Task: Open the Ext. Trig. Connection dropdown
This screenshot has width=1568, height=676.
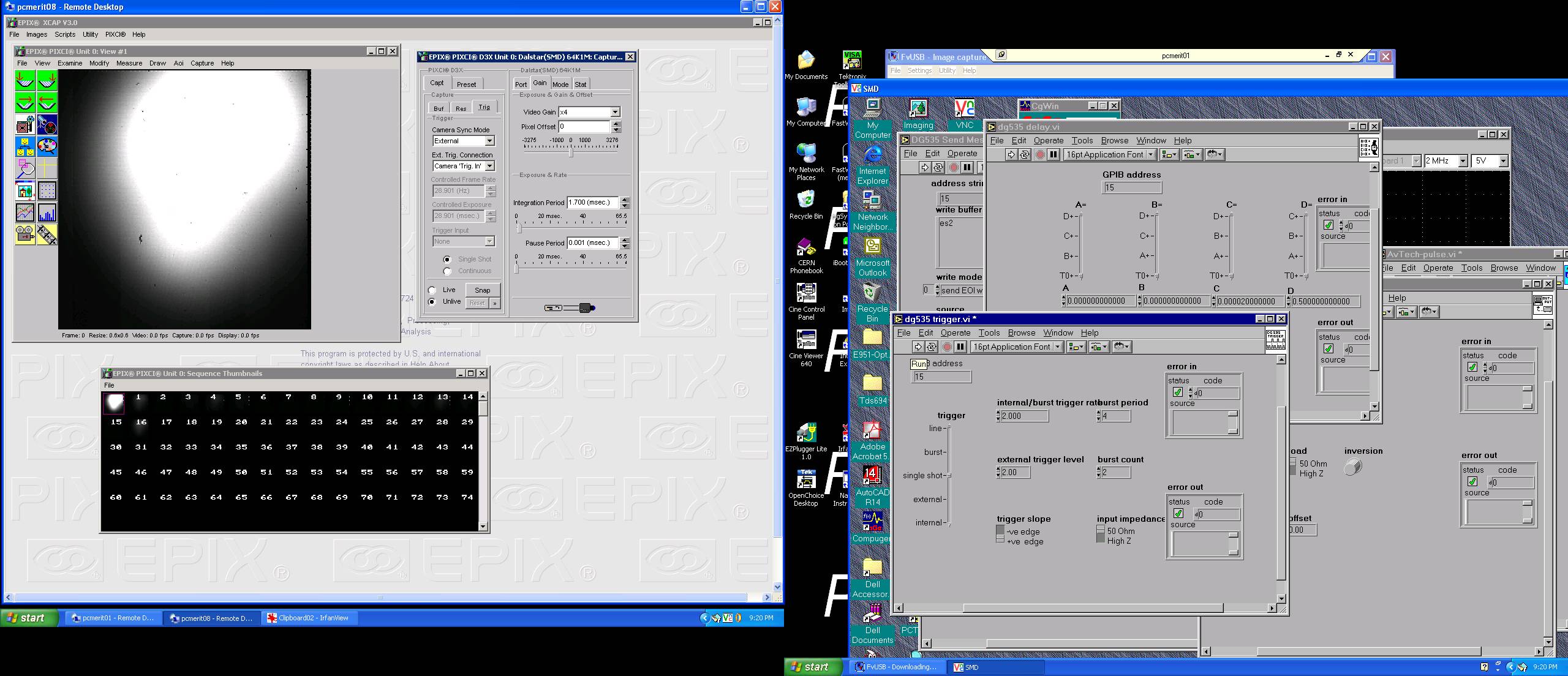Action: [x=489, y=166]
